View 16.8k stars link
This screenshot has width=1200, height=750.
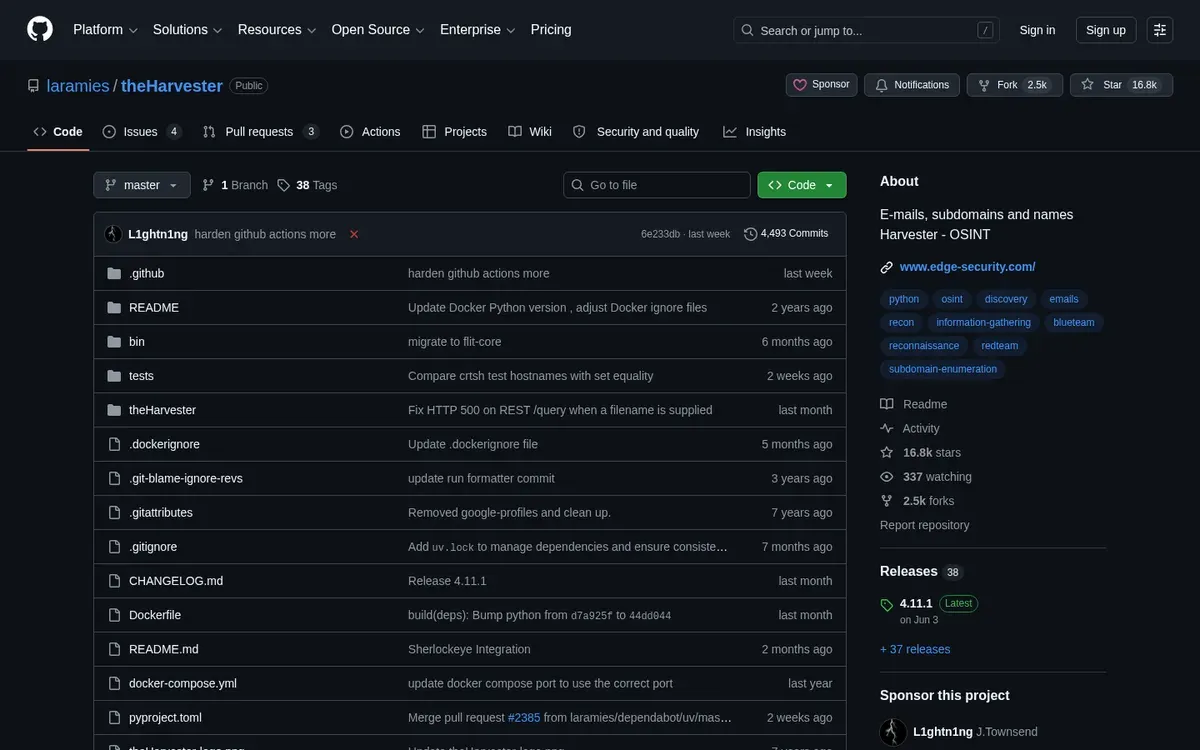(x=920, y=453)
